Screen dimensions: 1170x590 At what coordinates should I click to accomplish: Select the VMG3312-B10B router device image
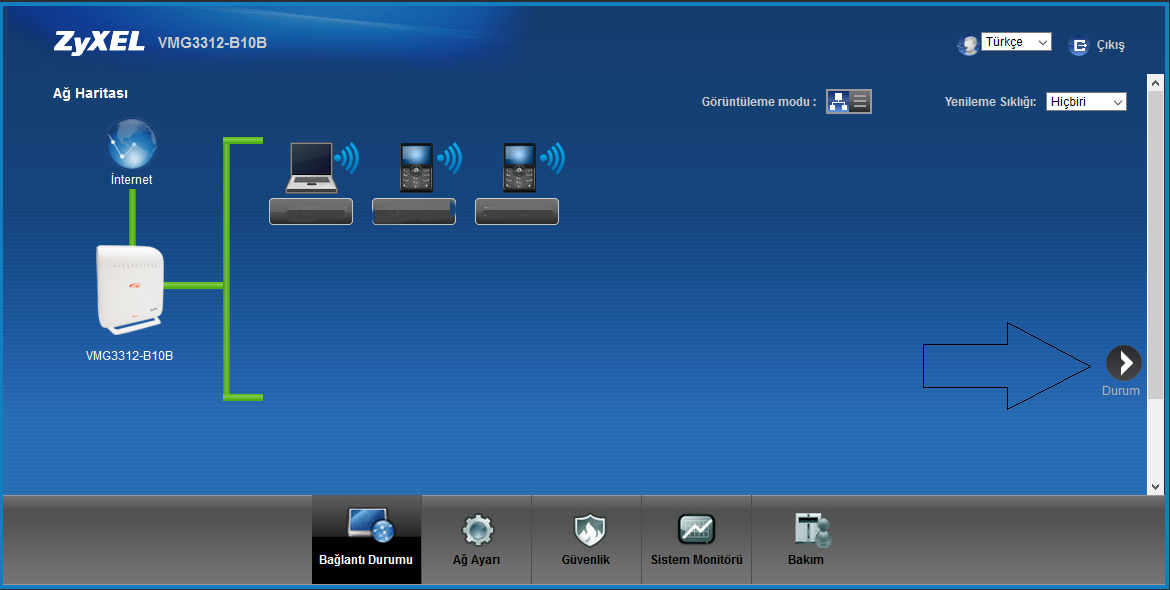[x=130, y=290]
